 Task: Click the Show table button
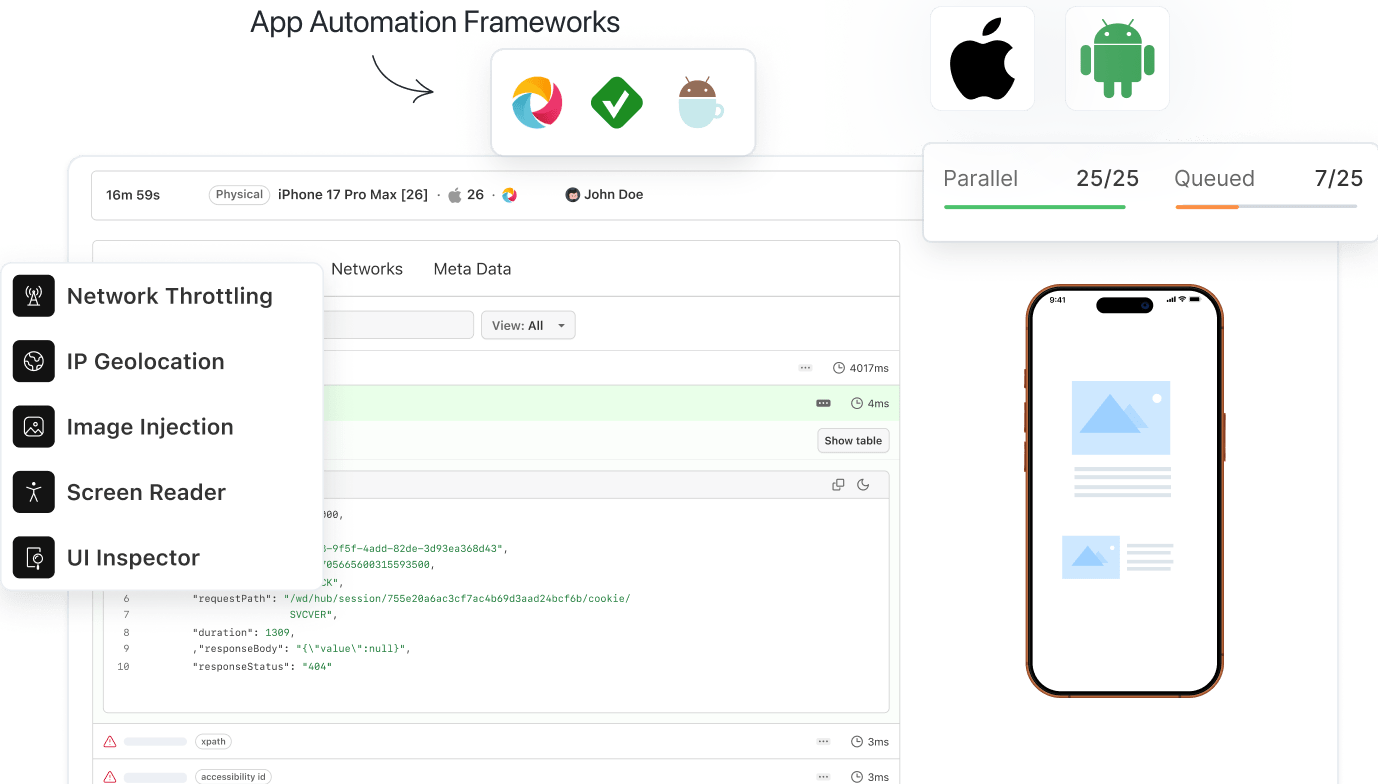[852, 440]
